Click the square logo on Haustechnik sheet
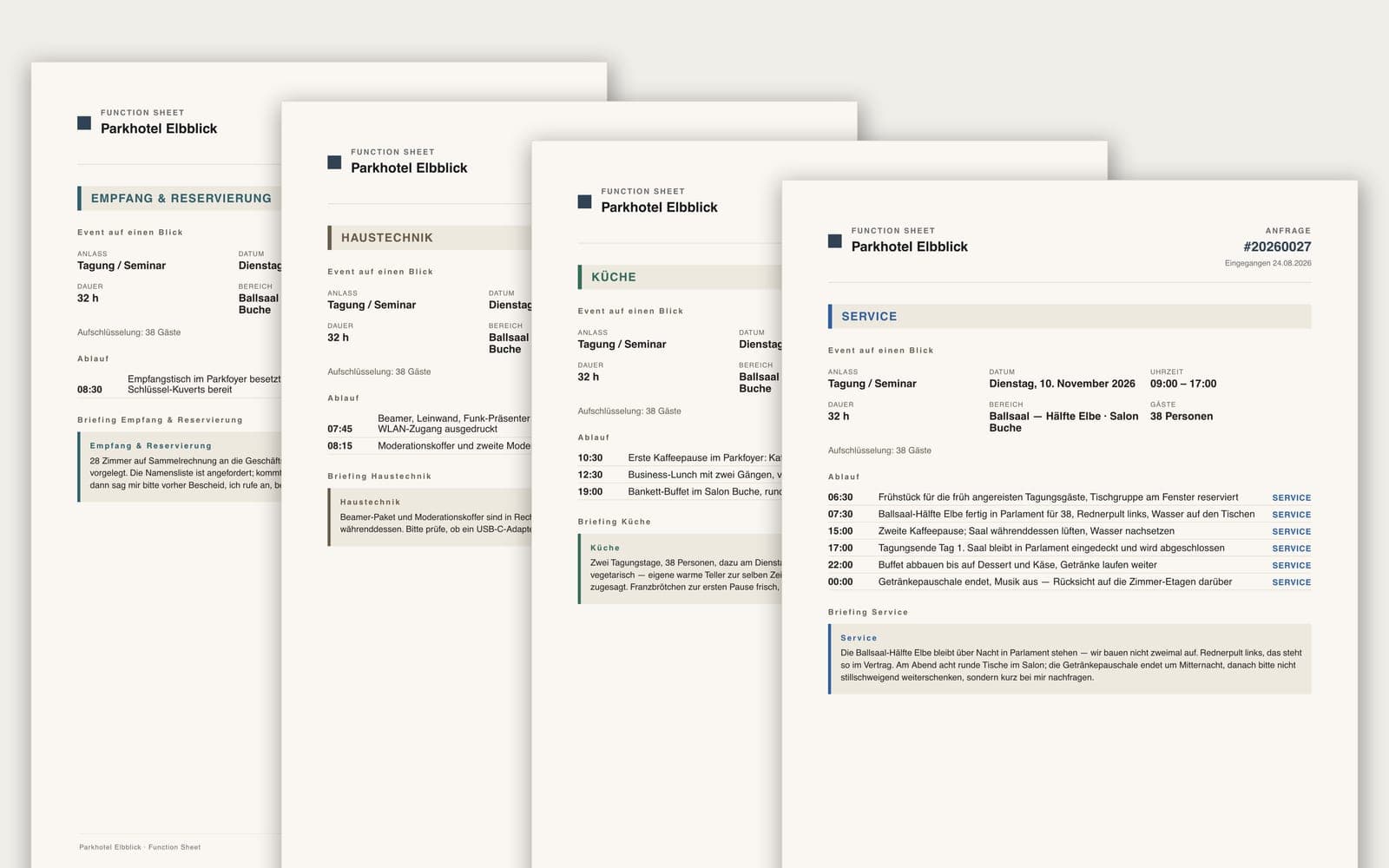The height and width of the screenshot is (868, 1389). click(334, 162)
